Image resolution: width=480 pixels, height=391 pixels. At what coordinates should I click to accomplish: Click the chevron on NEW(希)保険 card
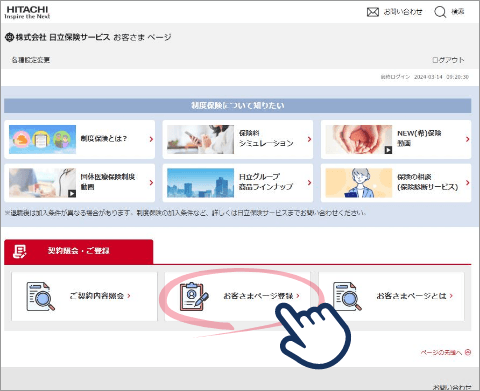(x=467, y=139)
